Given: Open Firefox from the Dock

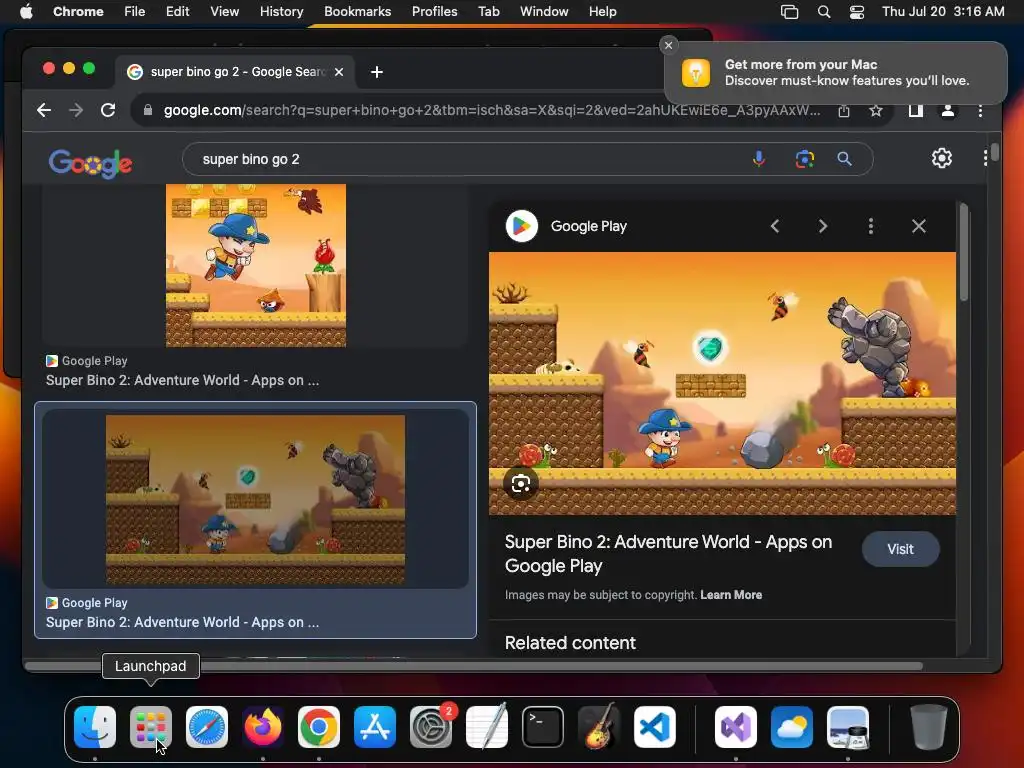Looking at the screenshot, I should [x=263, y=727].
